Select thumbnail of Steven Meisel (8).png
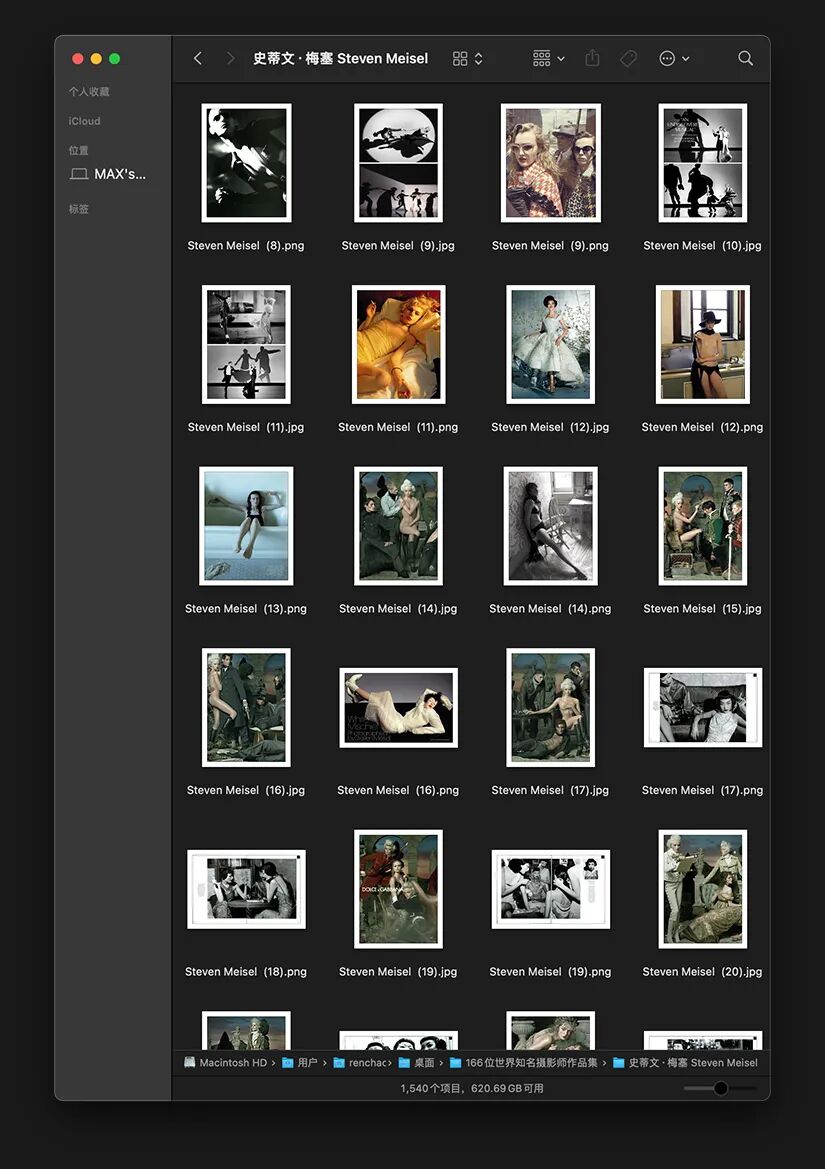This screenshot has height=1169, width=825. pos(246,163)
